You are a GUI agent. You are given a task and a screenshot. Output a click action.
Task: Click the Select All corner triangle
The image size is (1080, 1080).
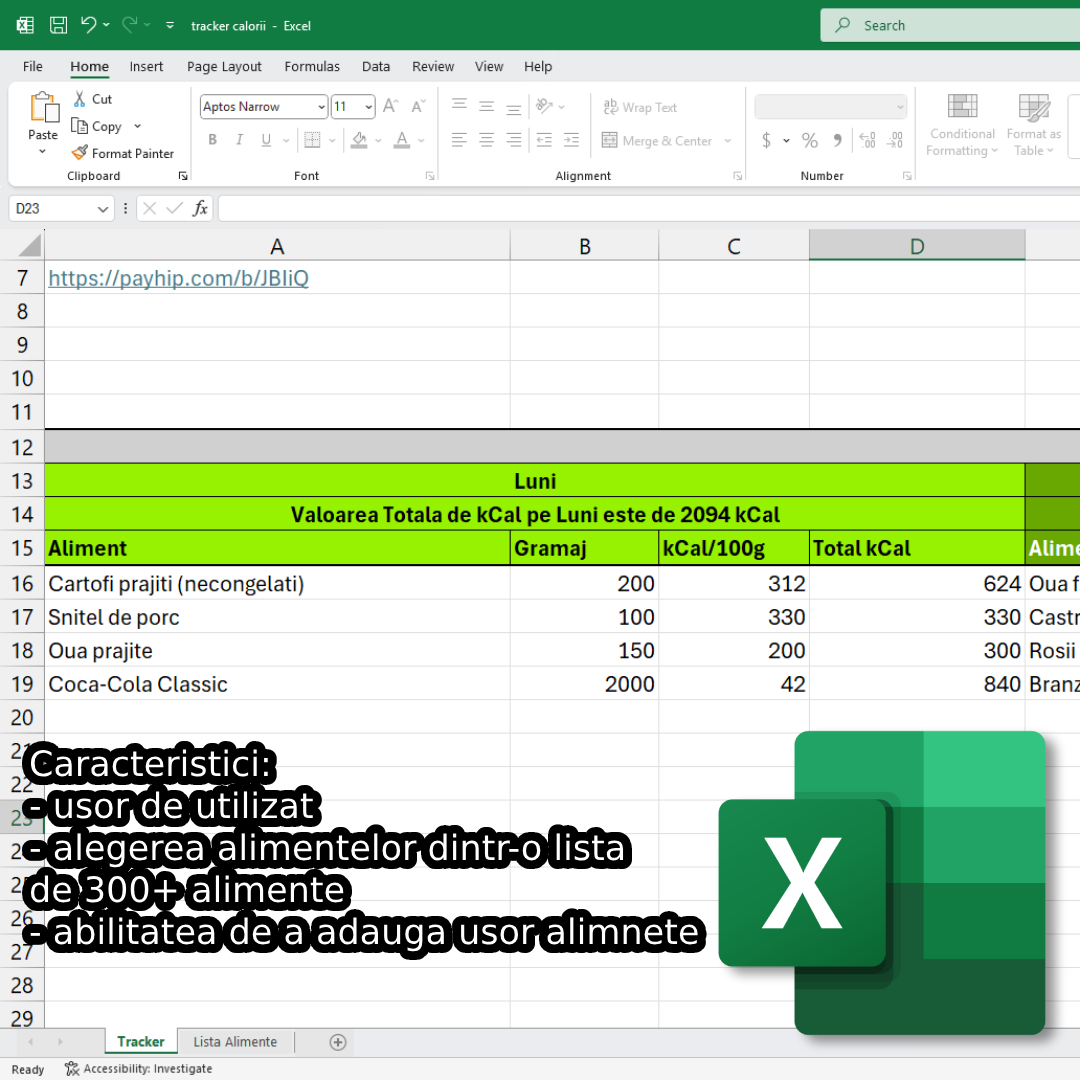point(29,245)
